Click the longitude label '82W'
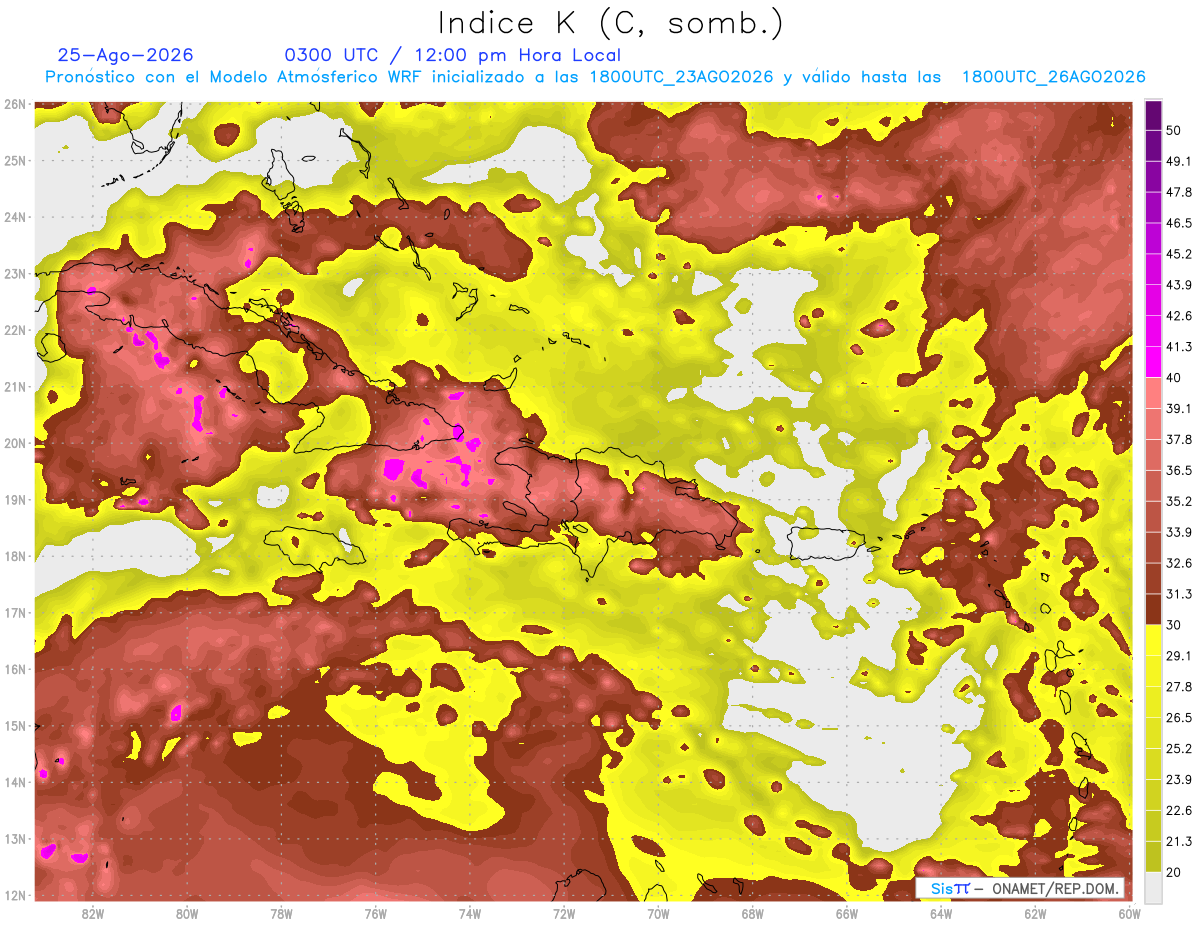Viewport: 1200px width, 927px height. (x=93, y=914)
